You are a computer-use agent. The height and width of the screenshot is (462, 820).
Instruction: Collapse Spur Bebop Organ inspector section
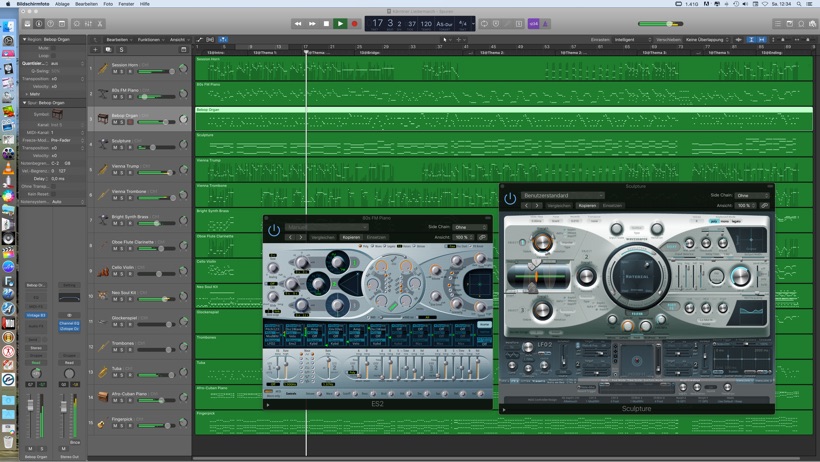[24, 103]
